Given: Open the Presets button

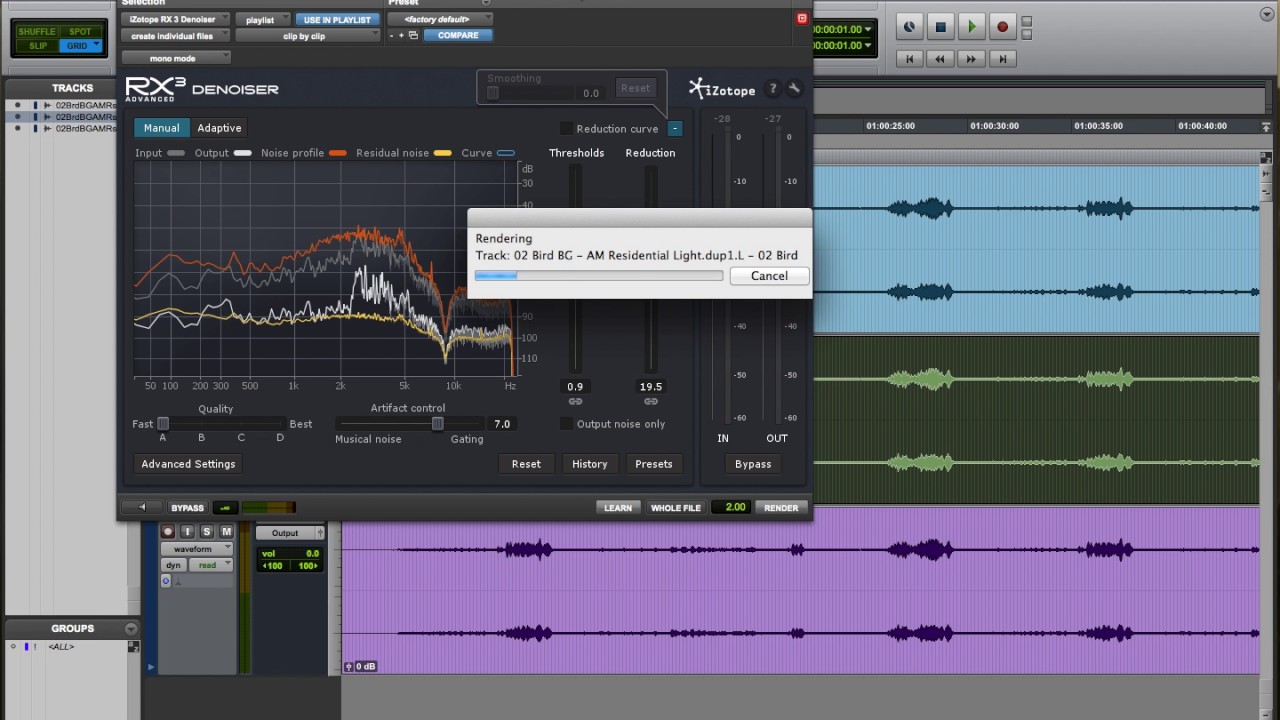Looking at the screenshot, I should point(654,464).
